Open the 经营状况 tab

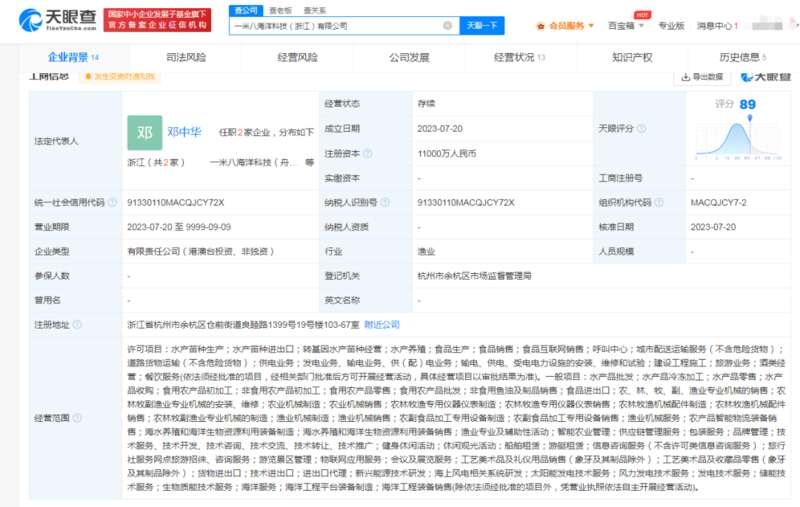pos(519,57)
